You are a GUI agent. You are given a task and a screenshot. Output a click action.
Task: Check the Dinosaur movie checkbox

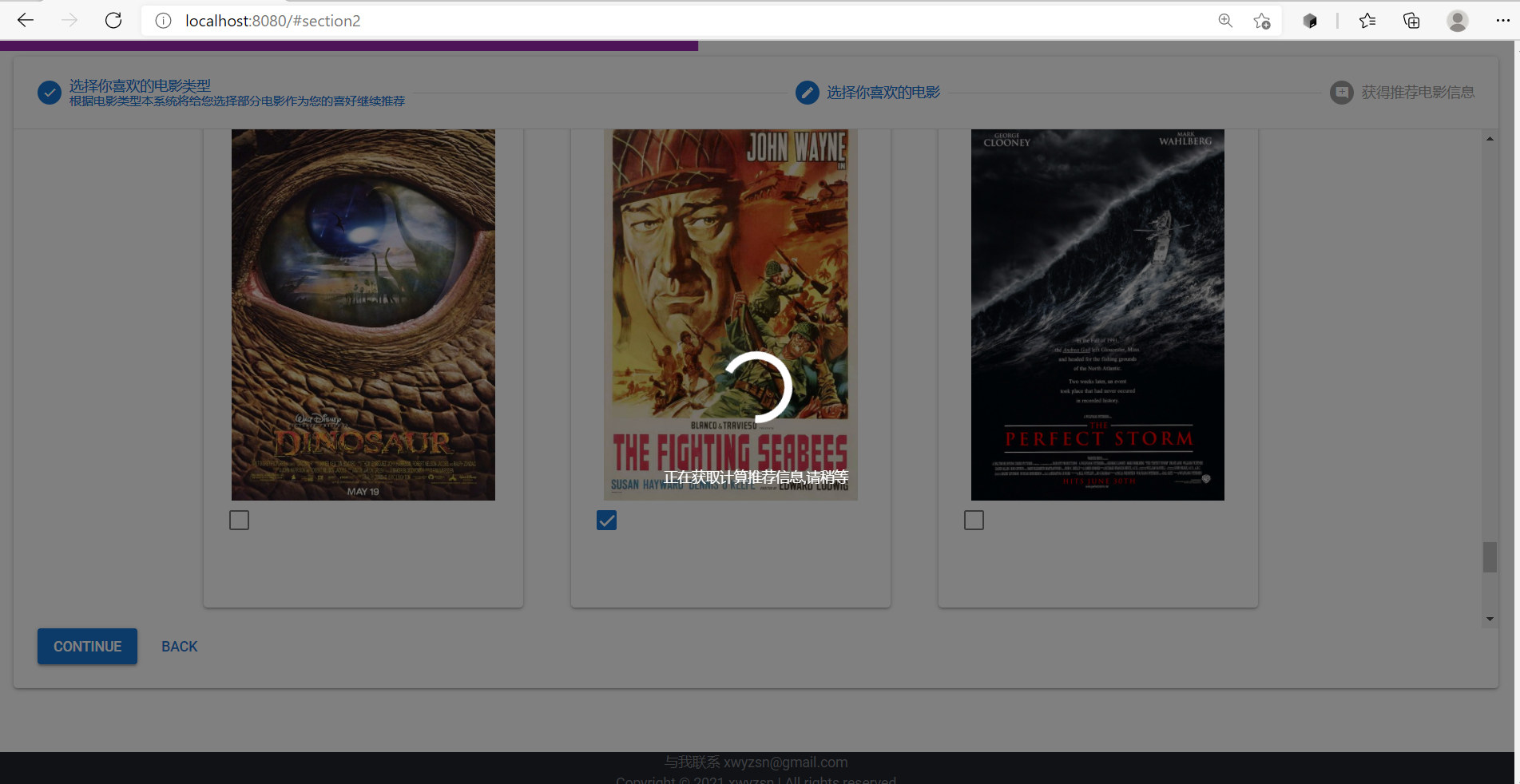[239, 521]
